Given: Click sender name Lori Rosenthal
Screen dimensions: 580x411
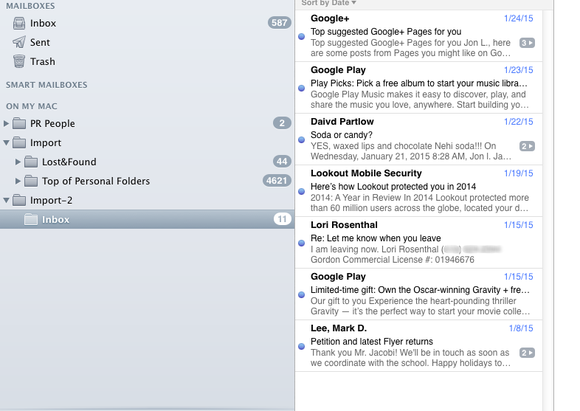Looking at the screenshot, I should coord(344,225).
